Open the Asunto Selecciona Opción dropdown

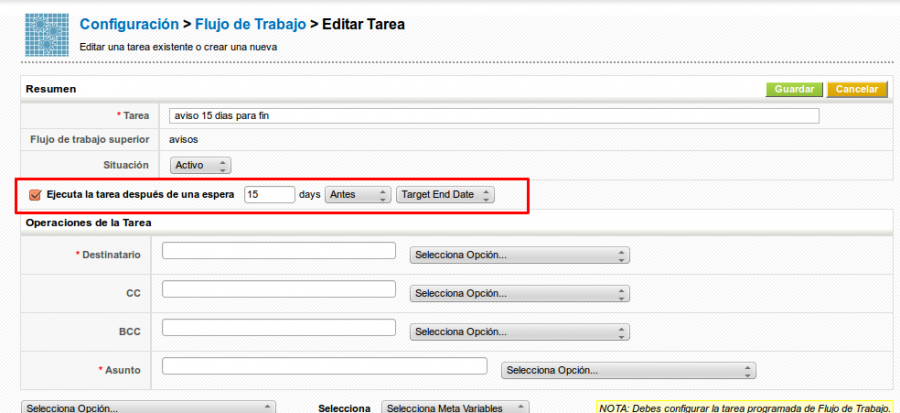[x=627, y=371]
